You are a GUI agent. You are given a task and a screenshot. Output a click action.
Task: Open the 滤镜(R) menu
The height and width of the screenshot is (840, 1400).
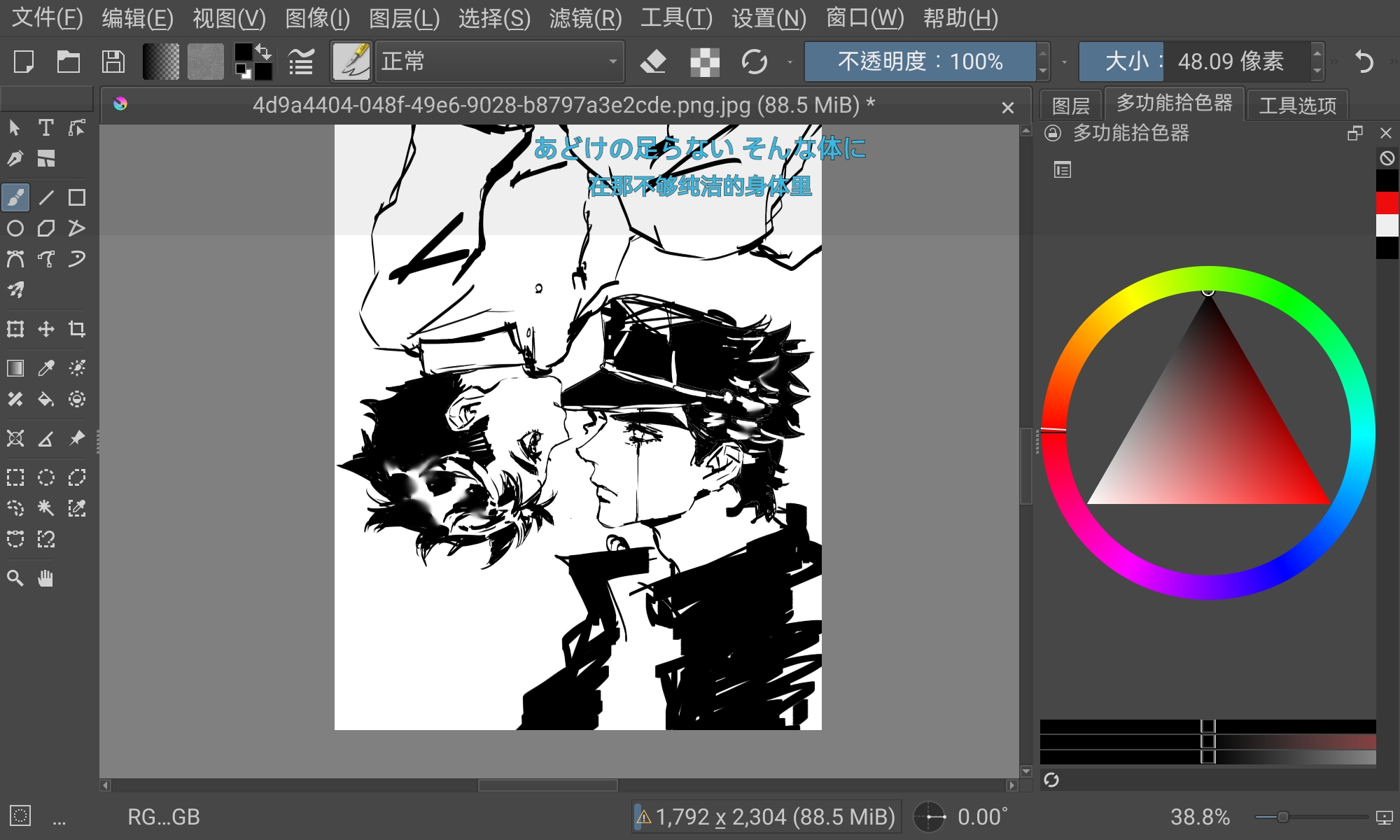point(585,18)
